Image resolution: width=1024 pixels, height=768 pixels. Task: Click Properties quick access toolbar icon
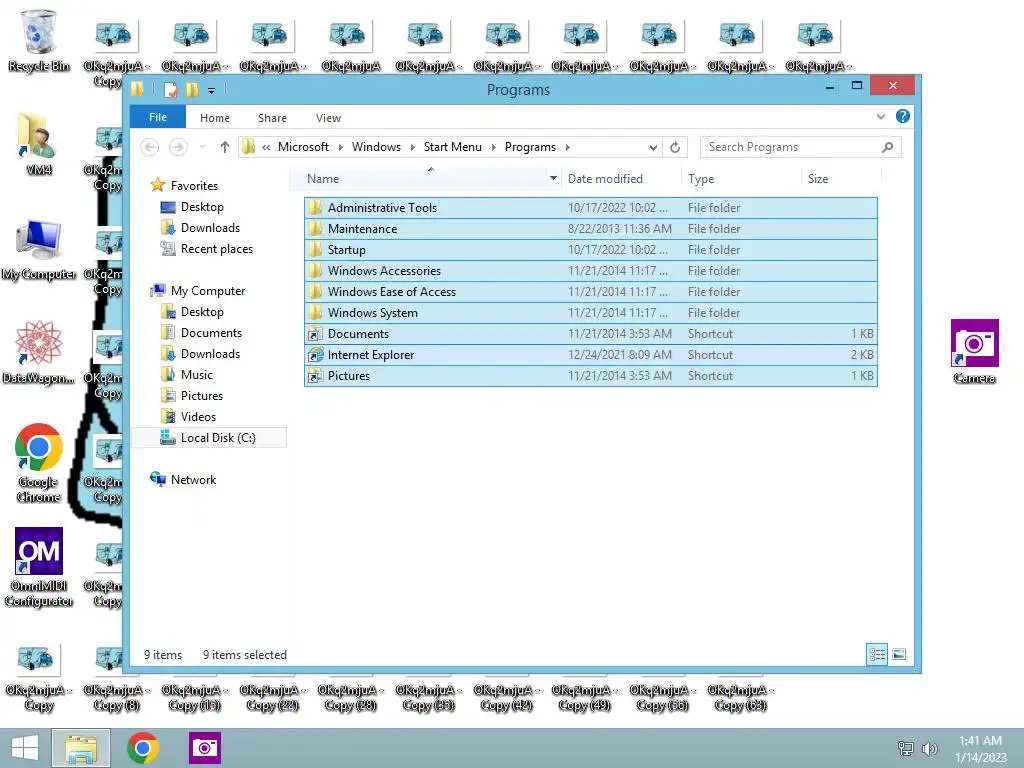pos(170,89)
